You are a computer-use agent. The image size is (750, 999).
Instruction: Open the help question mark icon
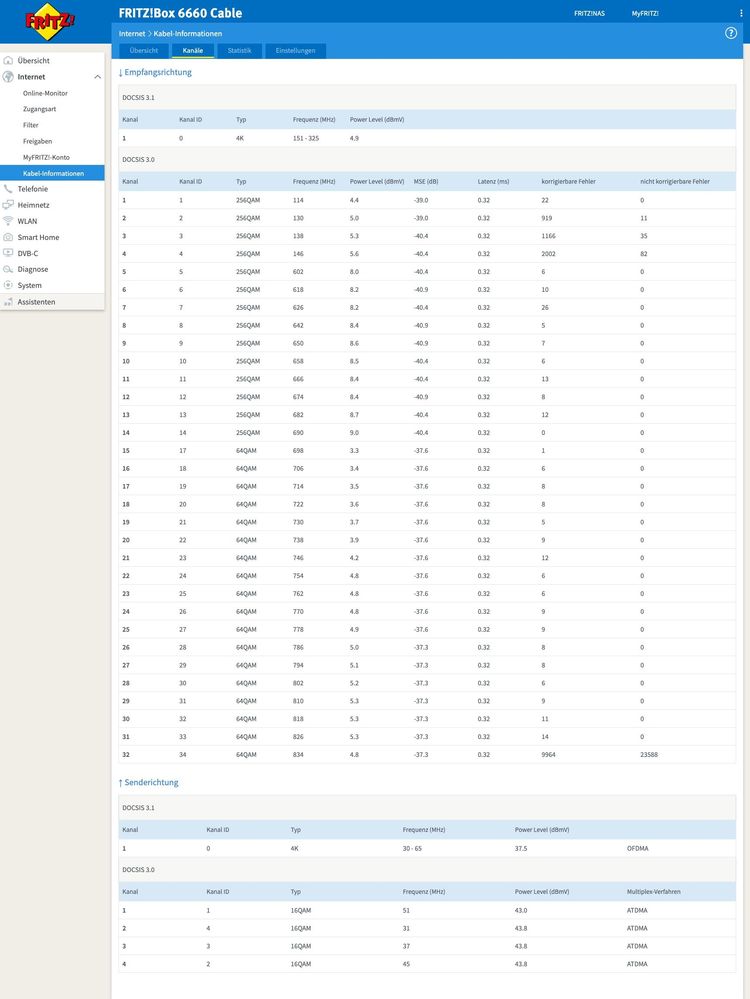point(731,33)
